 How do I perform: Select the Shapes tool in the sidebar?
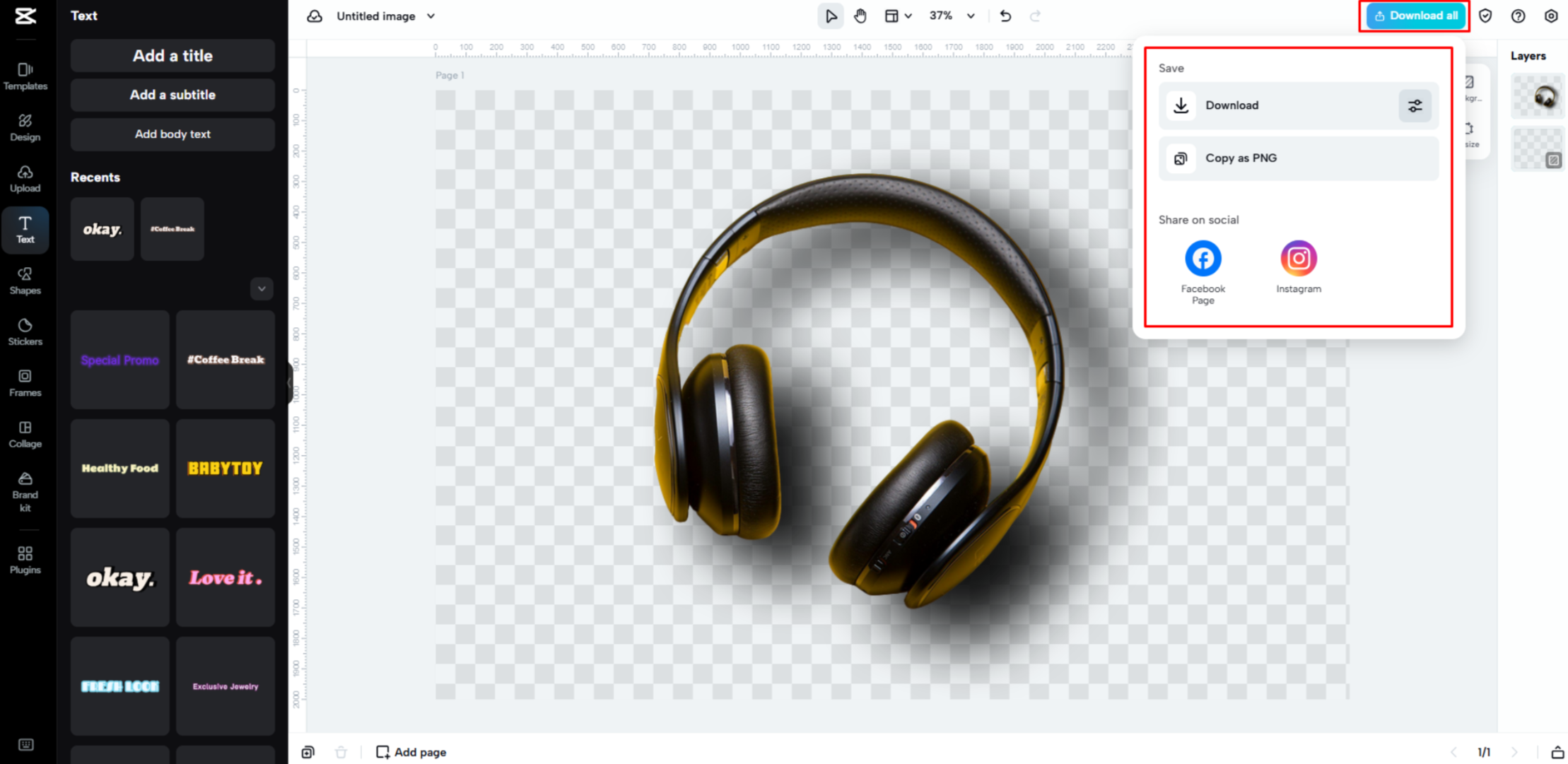point(25,281)
